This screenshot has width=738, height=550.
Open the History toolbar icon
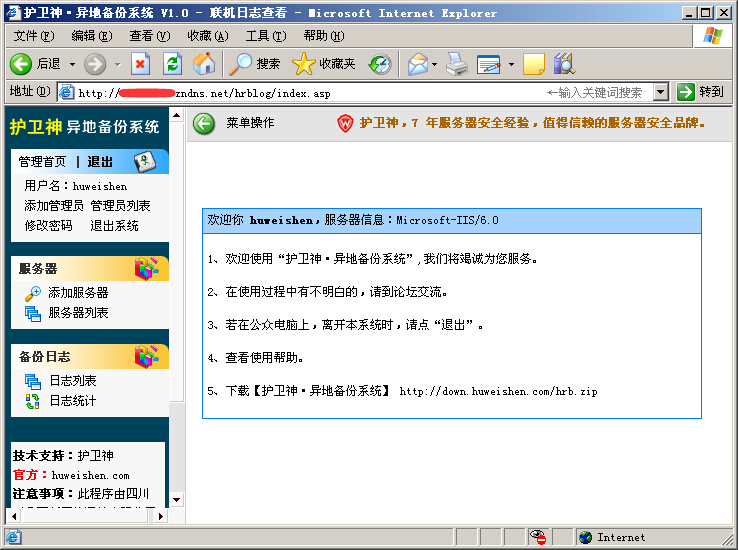tap(380, 64)
